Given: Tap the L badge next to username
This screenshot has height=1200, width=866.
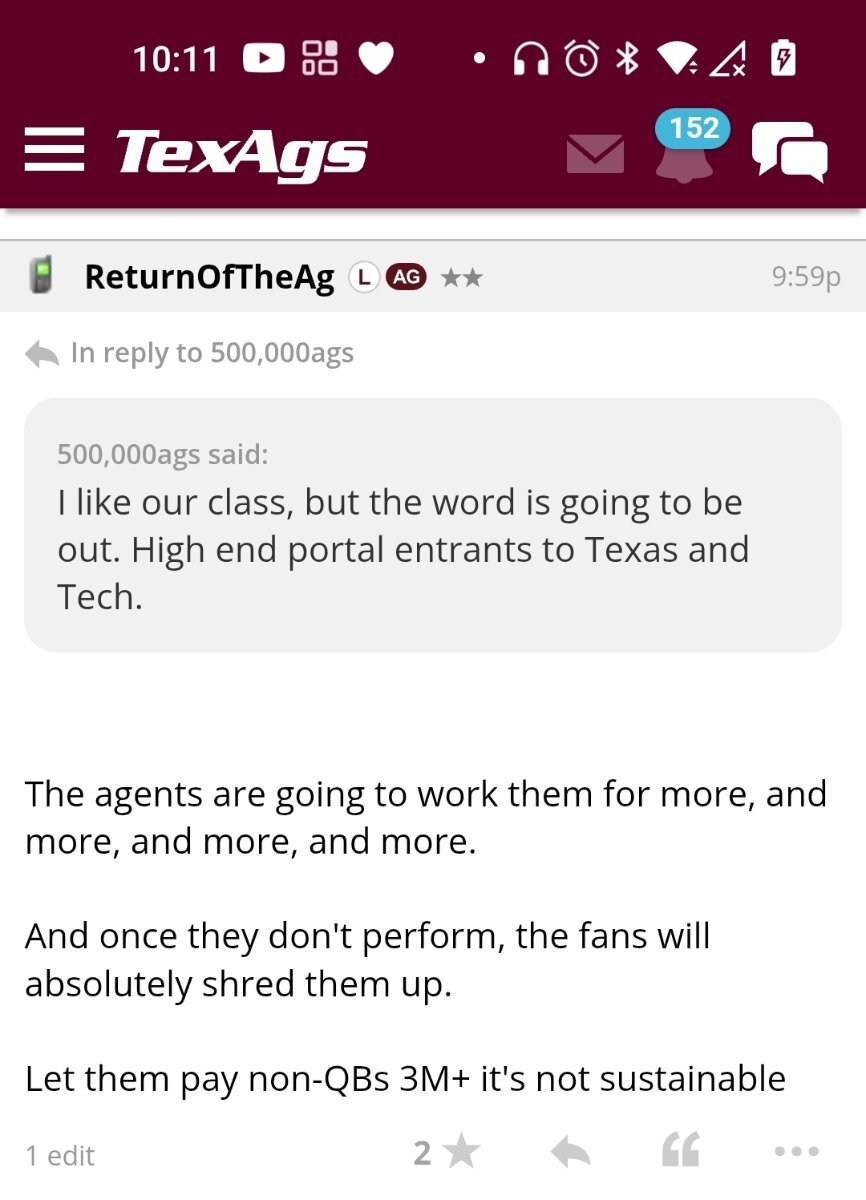Looking at the screenshot, I should click(x=362, y=277).
